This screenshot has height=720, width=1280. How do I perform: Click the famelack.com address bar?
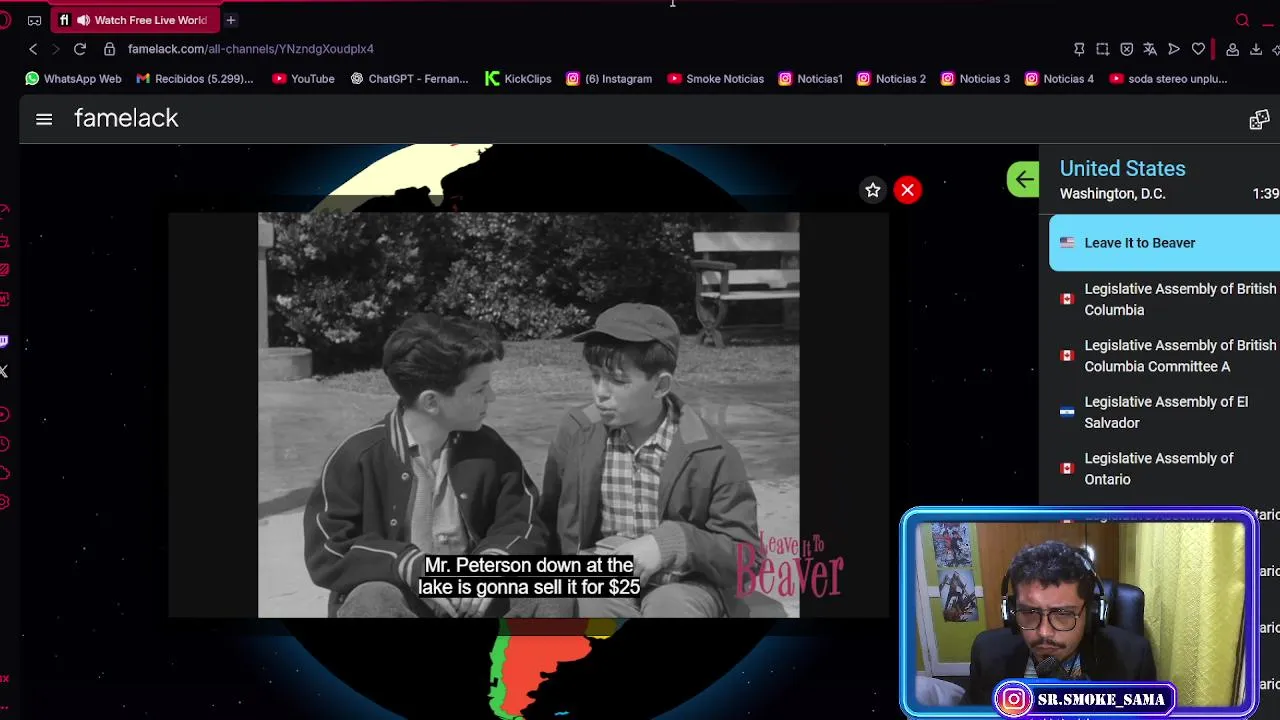(251, 49)
